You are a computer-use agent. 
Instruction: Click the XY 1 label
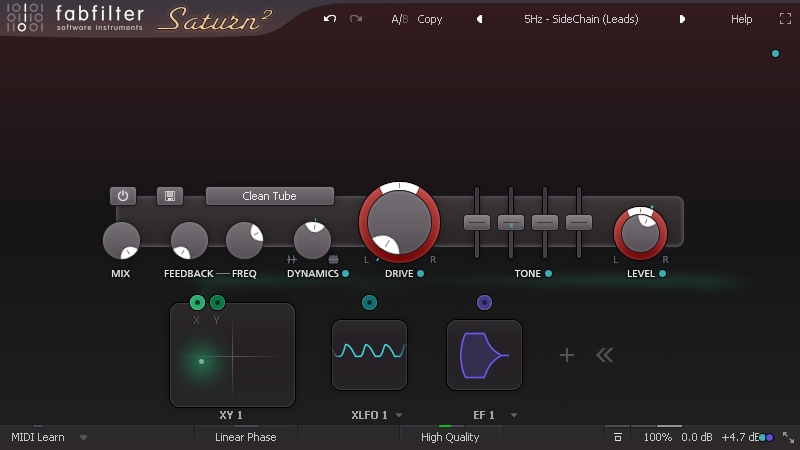(x=231, y=415)
